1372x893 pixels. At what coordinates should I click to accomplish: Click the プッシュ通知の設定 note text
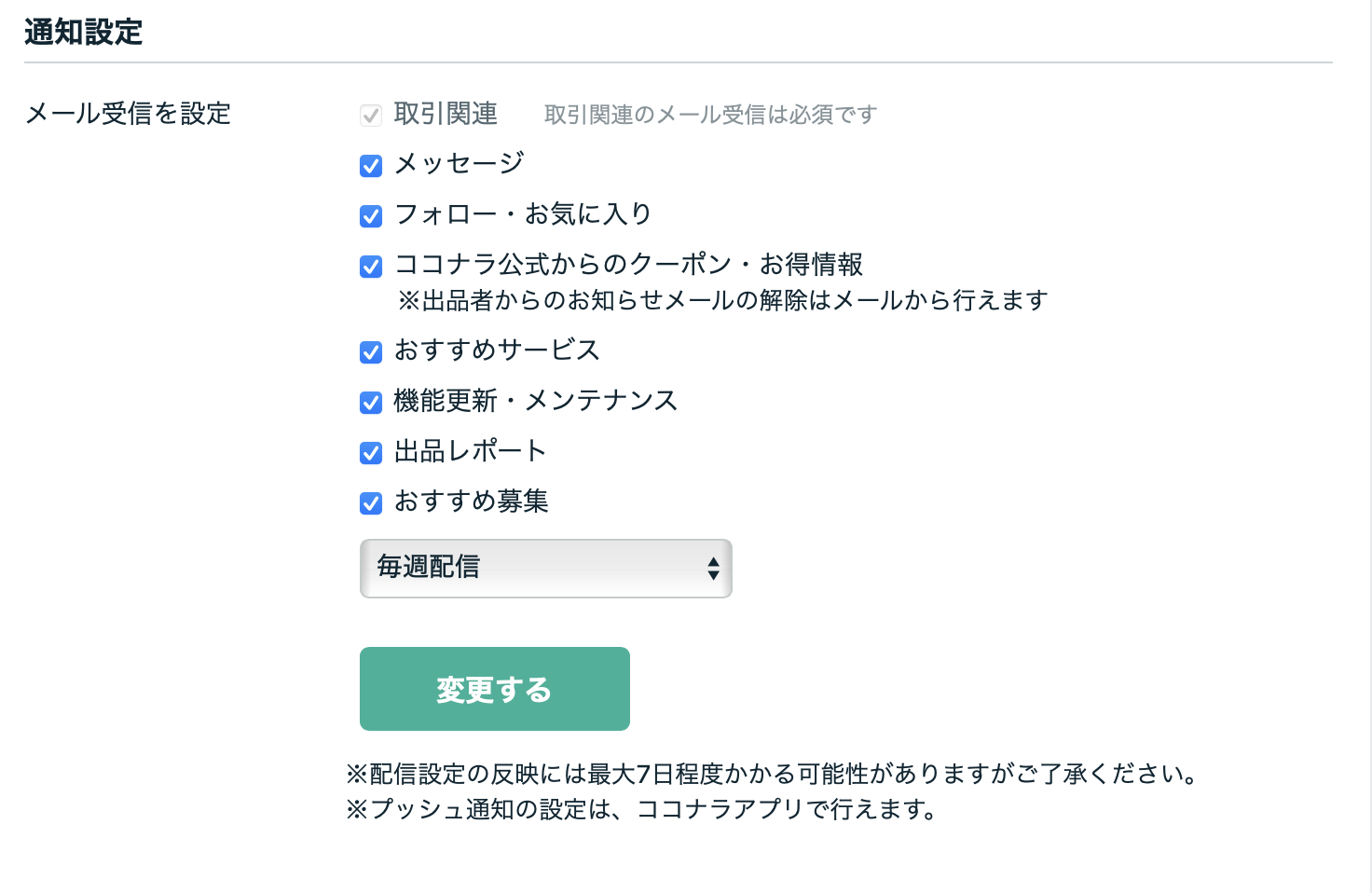641,809
